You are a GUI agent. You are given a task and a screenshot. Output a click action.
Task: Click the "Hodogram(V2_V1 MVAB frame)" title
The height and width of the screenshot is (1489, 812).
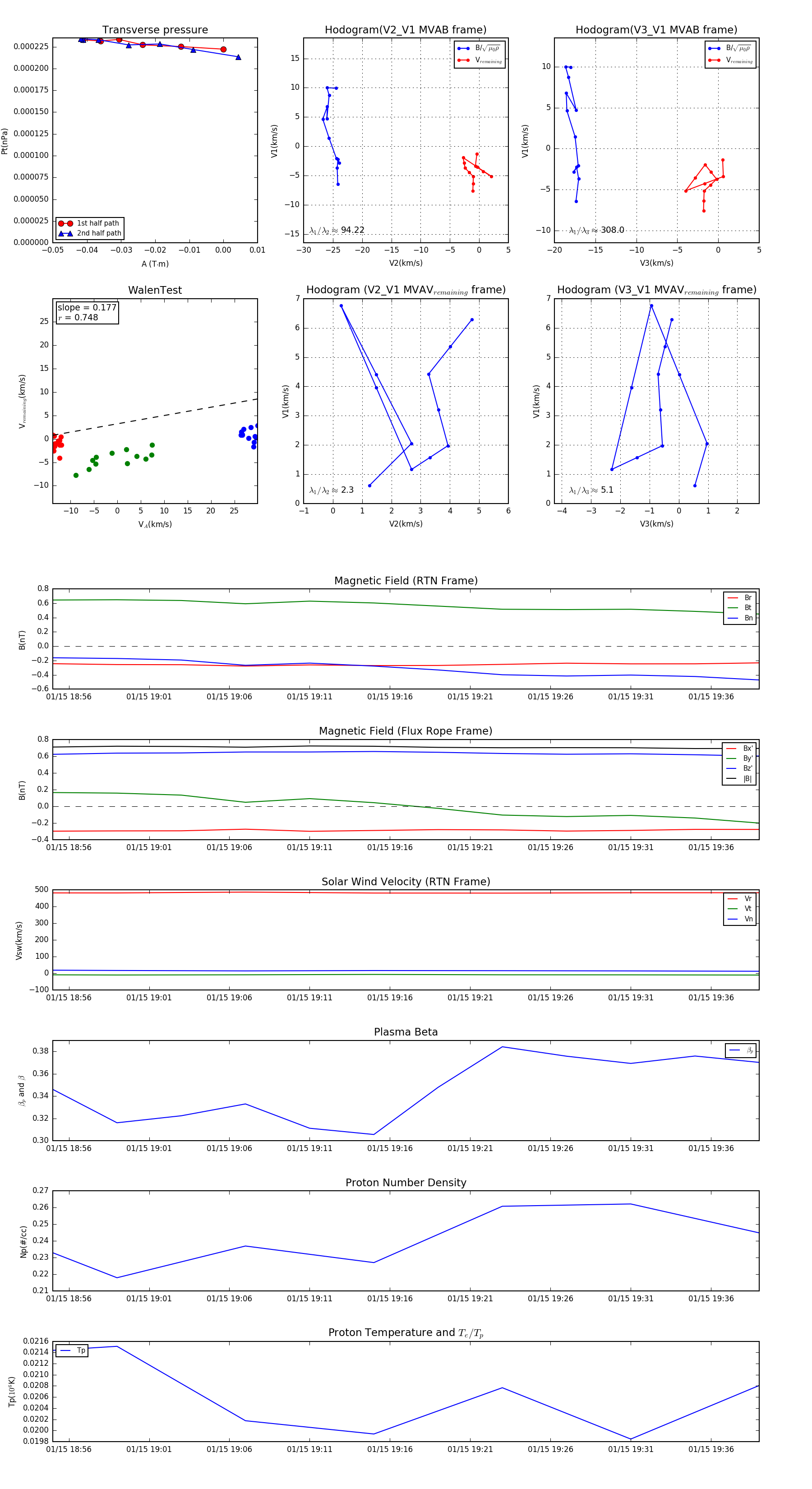405,29
